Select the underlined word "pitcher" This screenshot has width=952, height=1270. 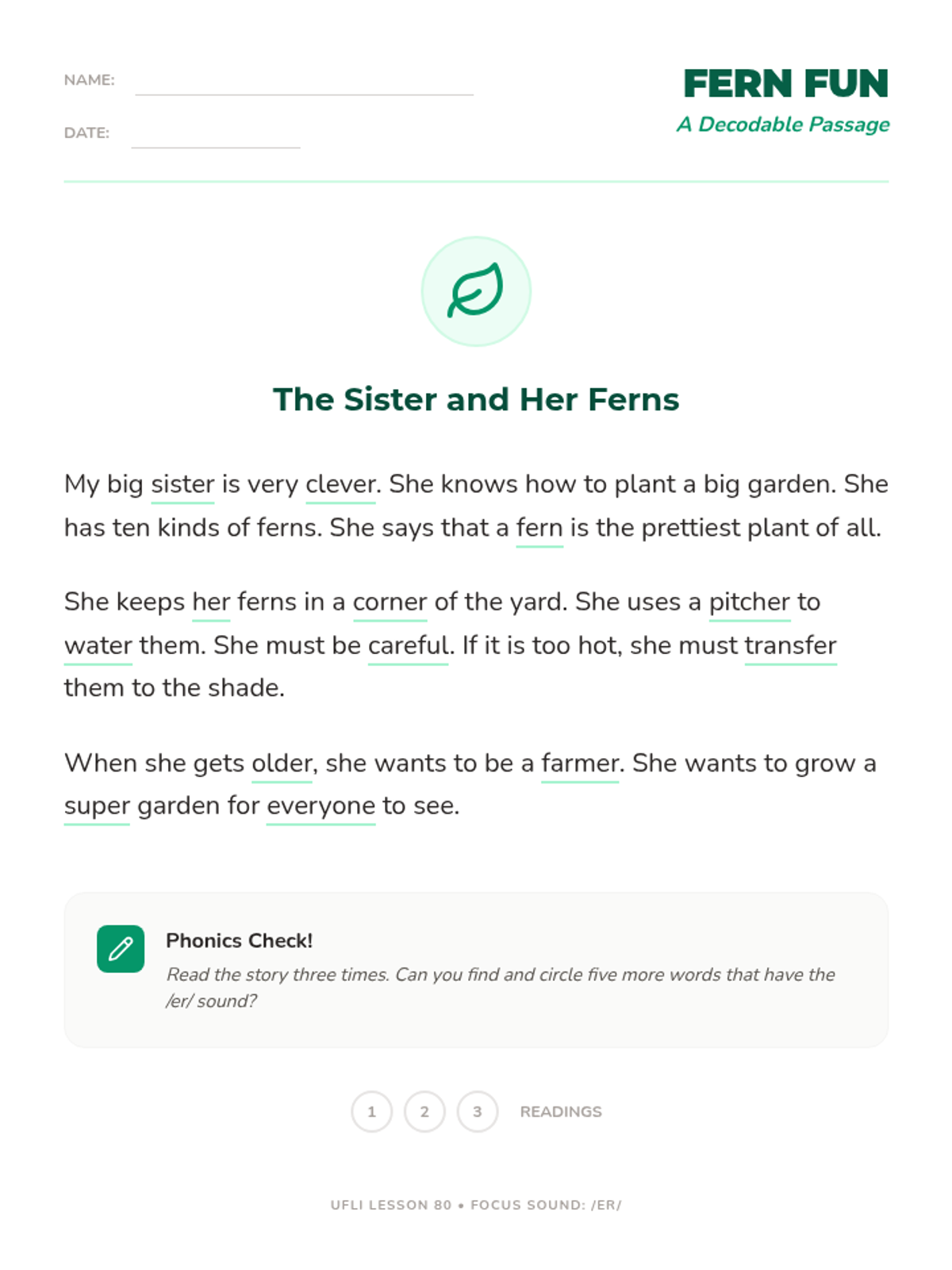[x=749, y=602]
